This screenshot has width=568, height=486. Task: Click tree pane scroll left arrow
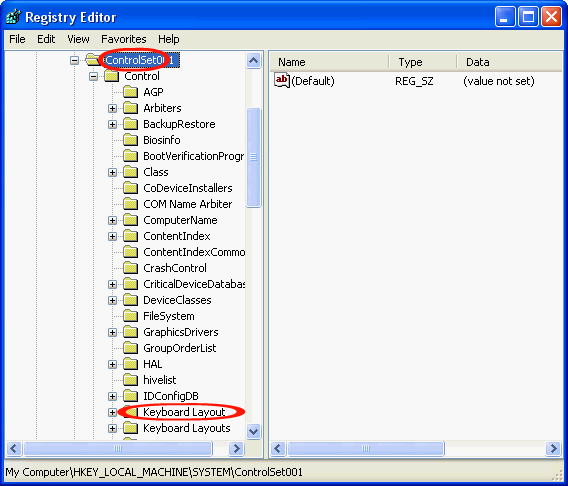pos(13,449)
